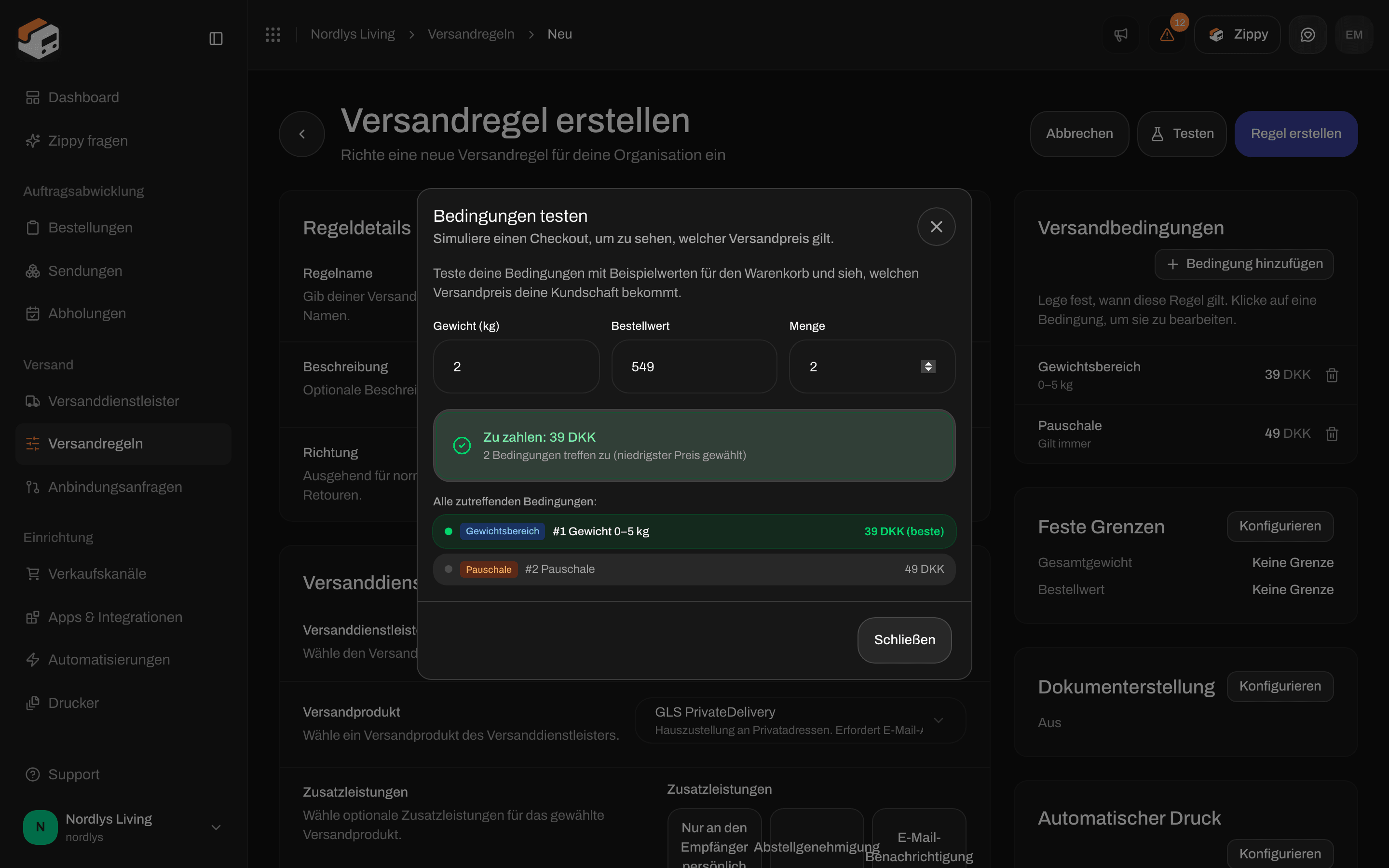
Task: Select the #2 Pauschale condition row
Action: 694,570
